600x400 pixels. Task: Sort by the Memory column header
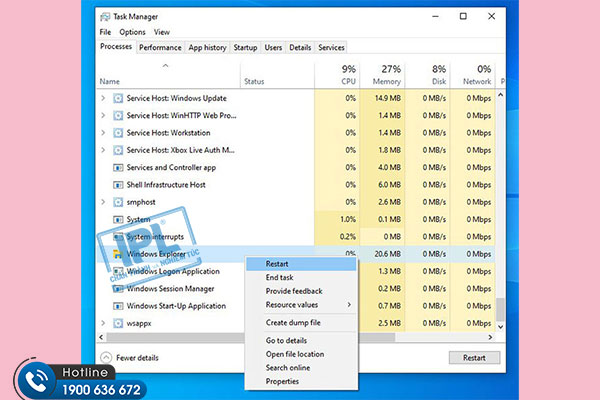[x=382, y=75]
